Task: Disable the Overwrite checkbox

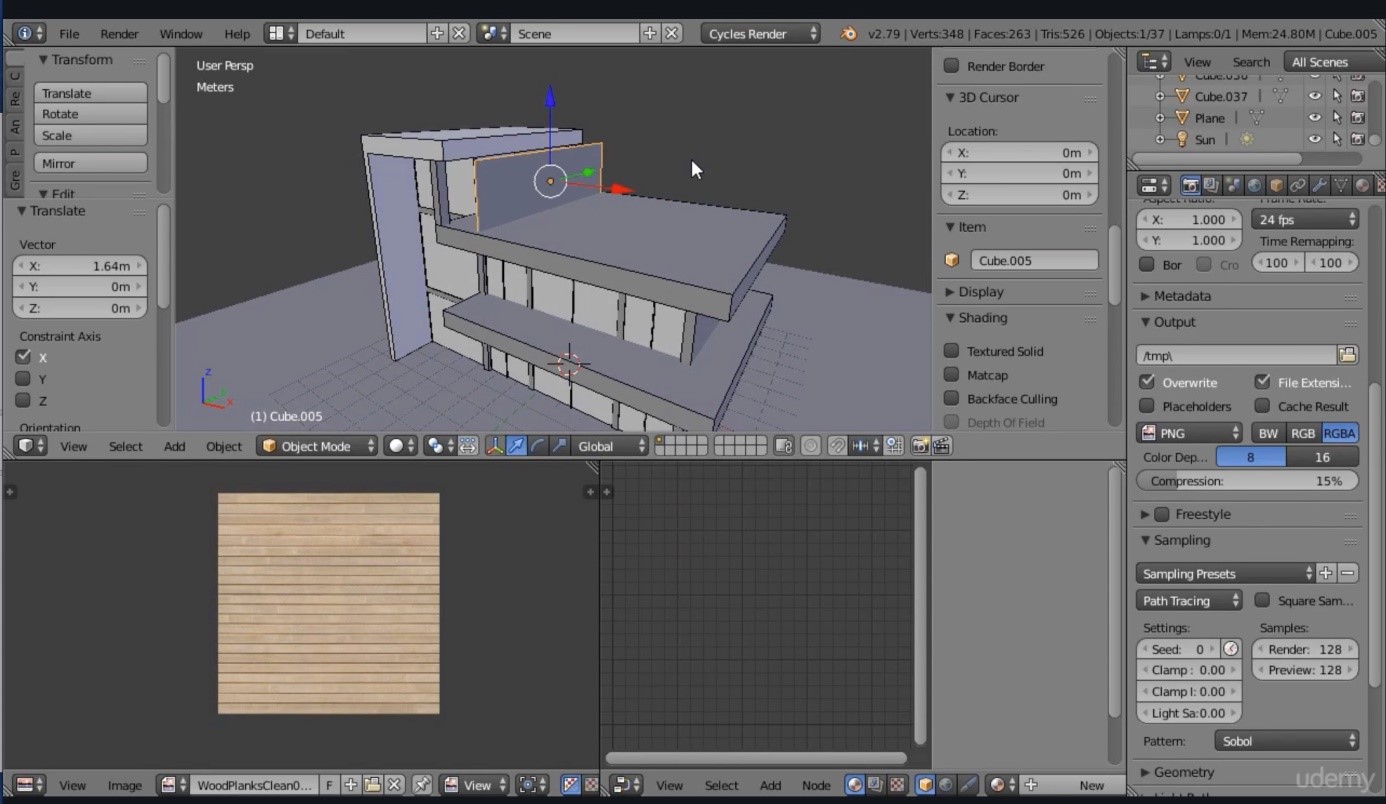Action: click(x=1147, y=382)
